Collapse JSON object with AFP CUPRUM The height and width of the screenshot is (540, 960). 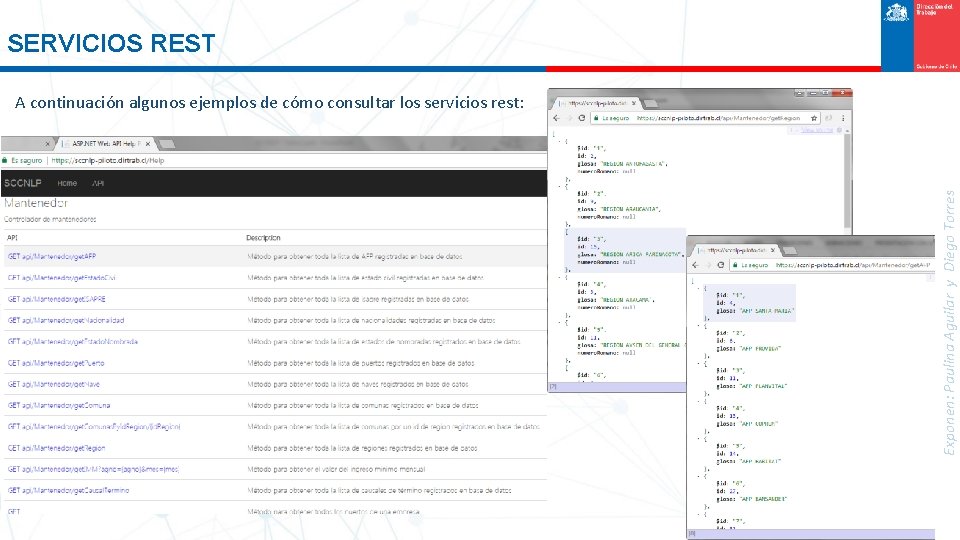pos(698,401)
